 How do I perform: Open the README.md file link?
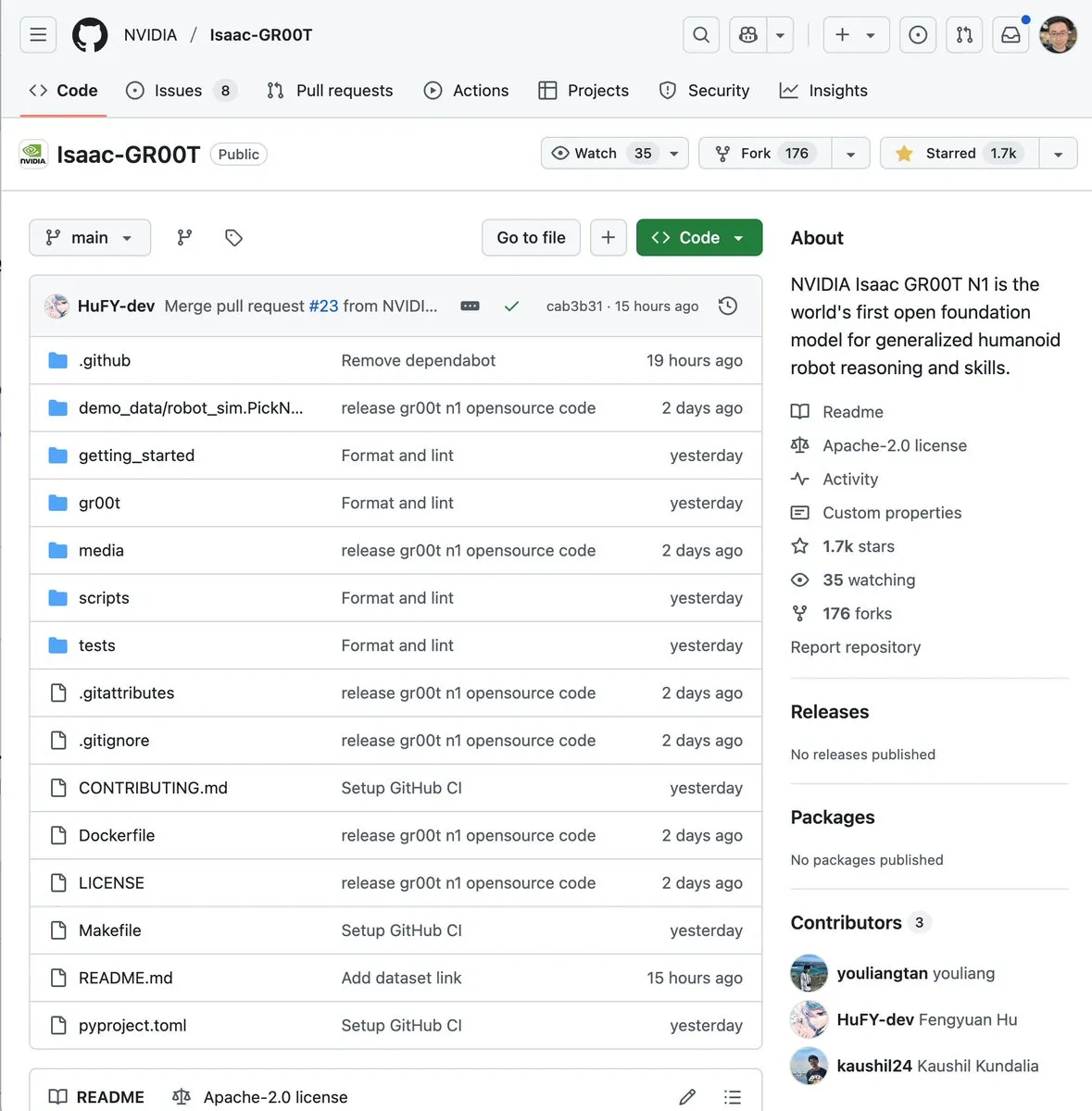click(126, 978)
